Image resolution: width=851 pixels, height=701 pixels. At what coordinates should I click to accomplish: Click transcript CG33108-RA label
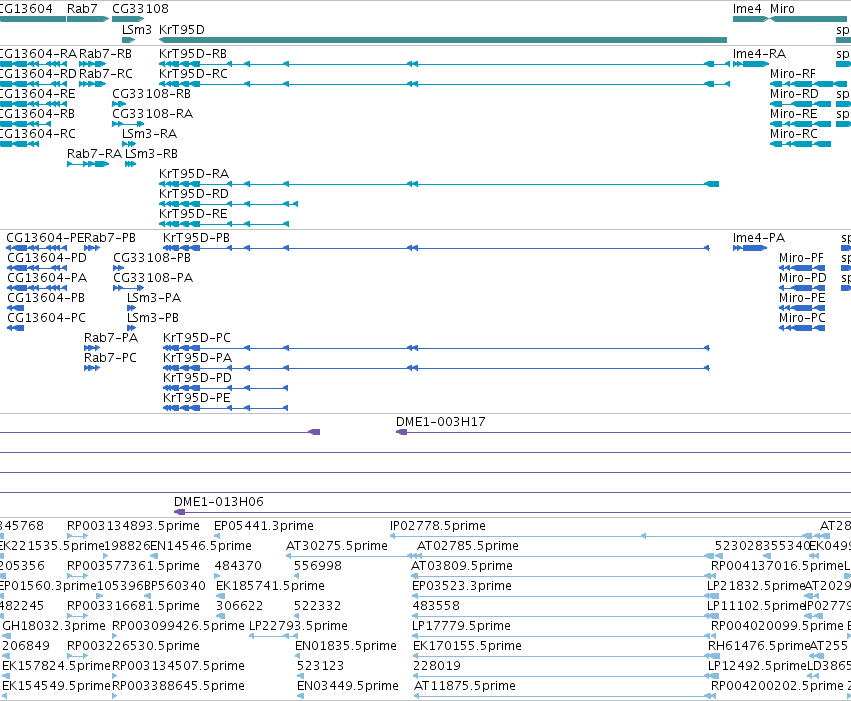click(x=153, y=114)
